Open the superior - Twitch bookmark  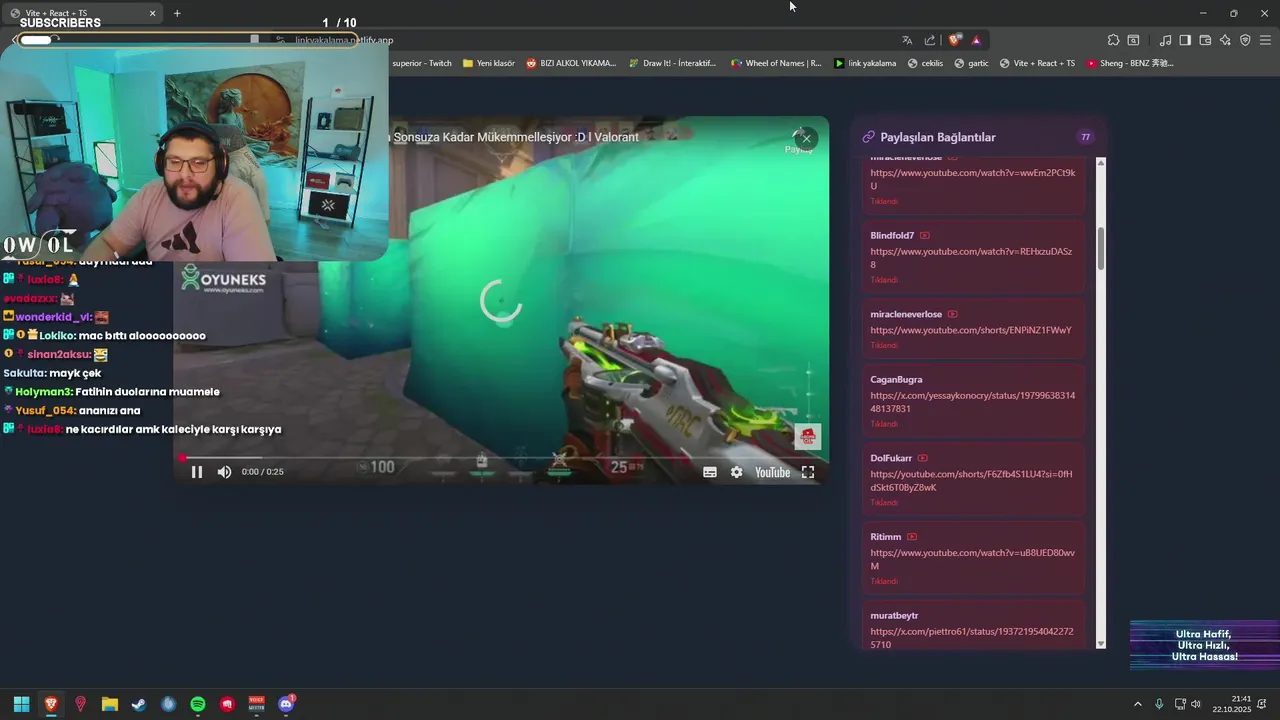pos(421,63)
